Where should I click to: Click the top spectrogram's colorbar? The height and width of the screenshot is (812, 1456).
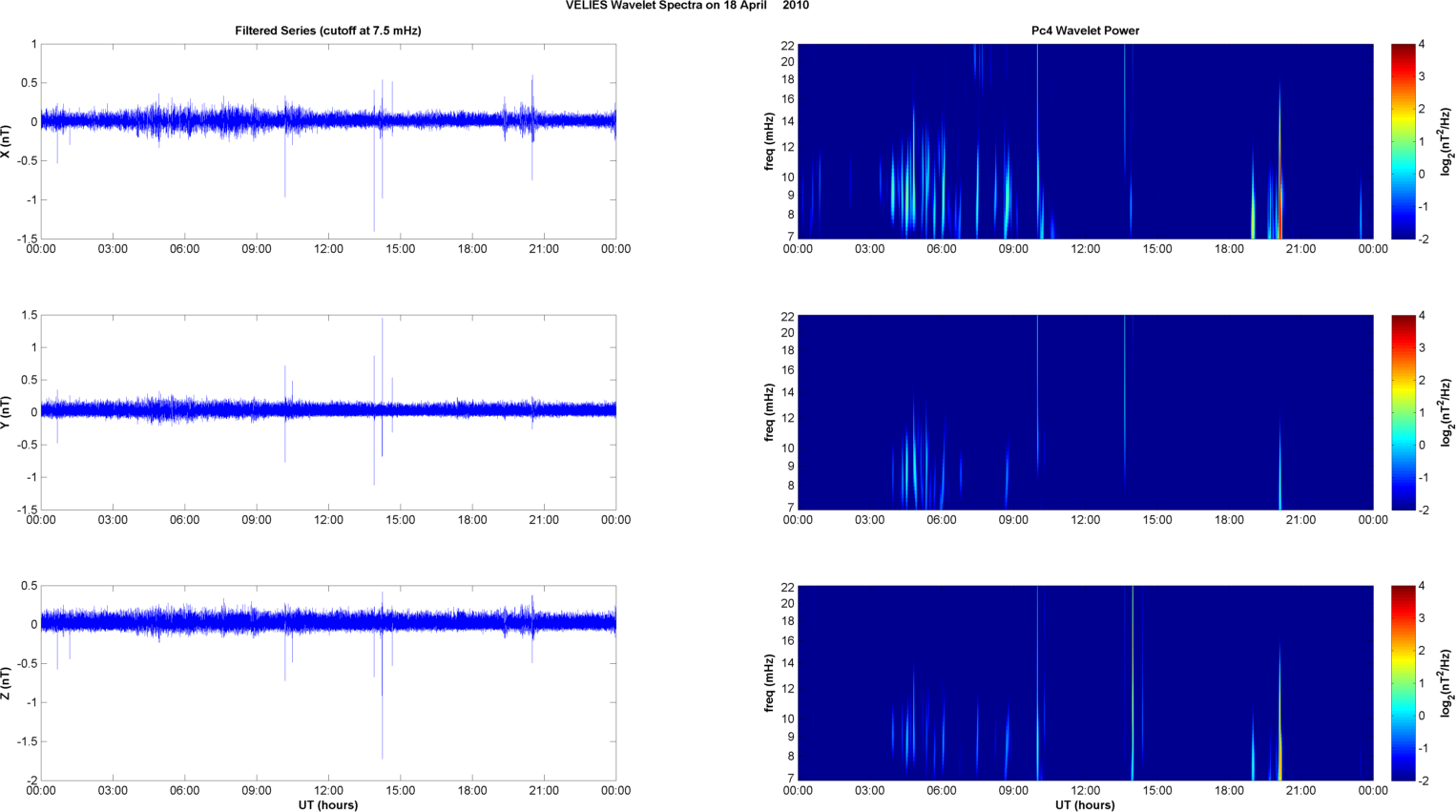pos(1403,141)
